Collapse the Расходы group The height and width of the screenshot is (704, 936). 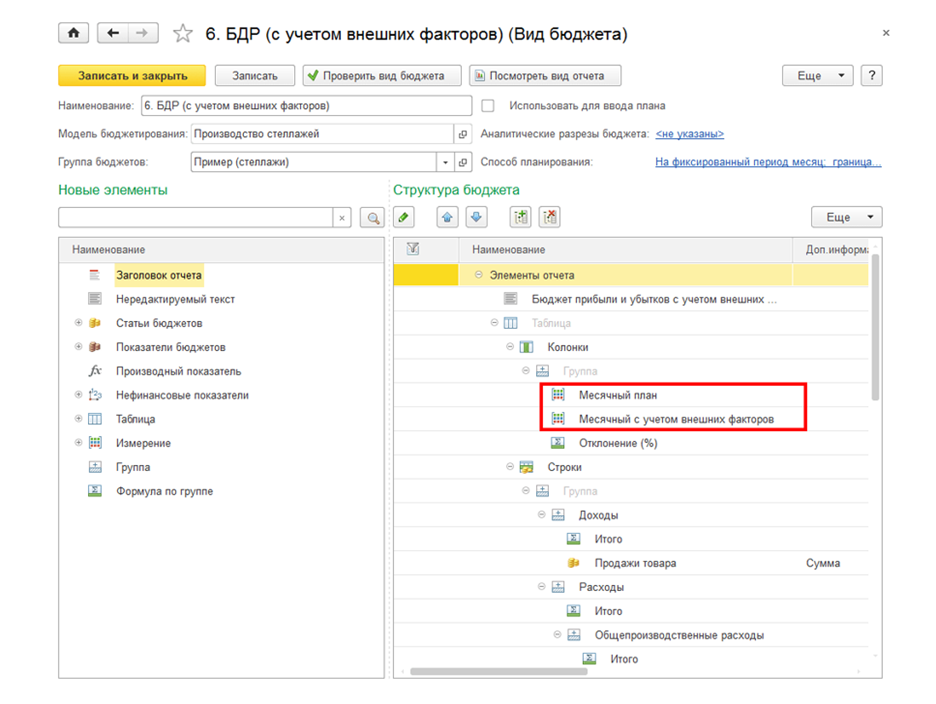coord(541,586)
